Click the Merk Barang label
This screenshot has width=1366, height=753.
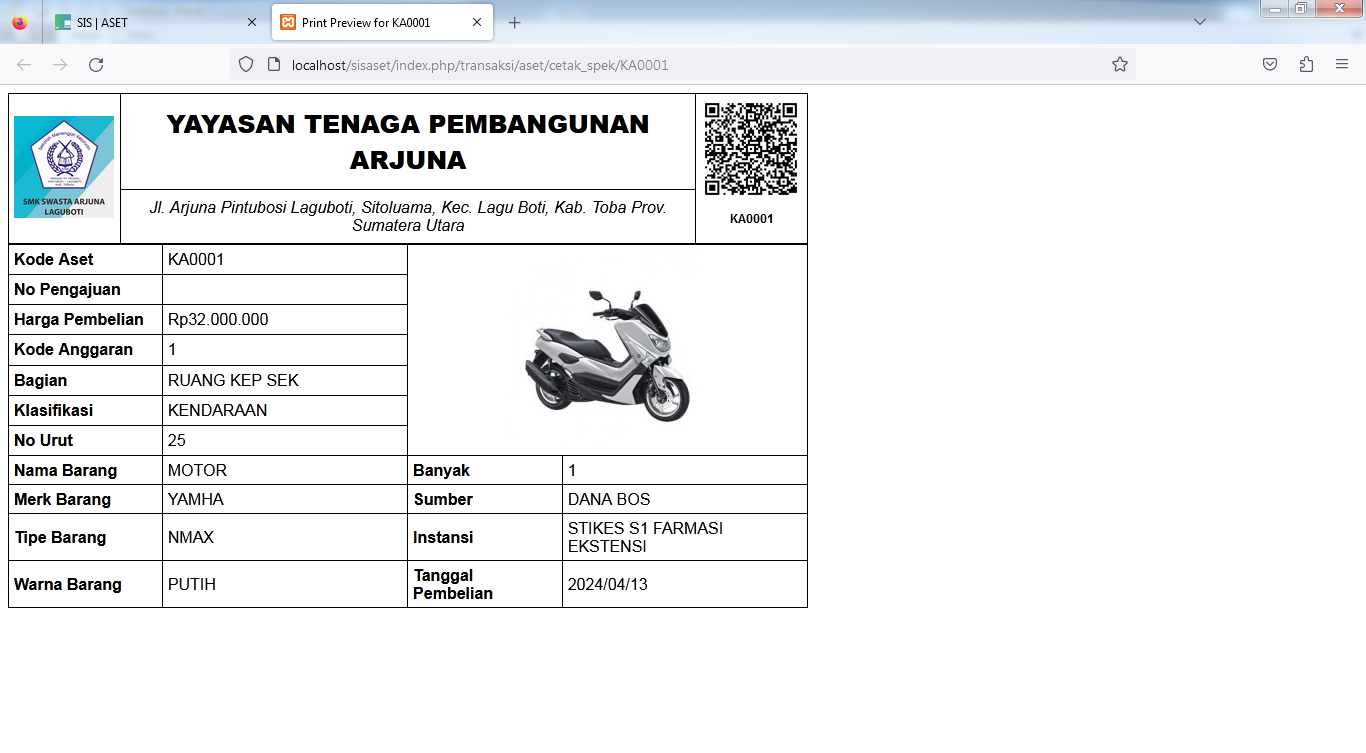coord(63,500)
